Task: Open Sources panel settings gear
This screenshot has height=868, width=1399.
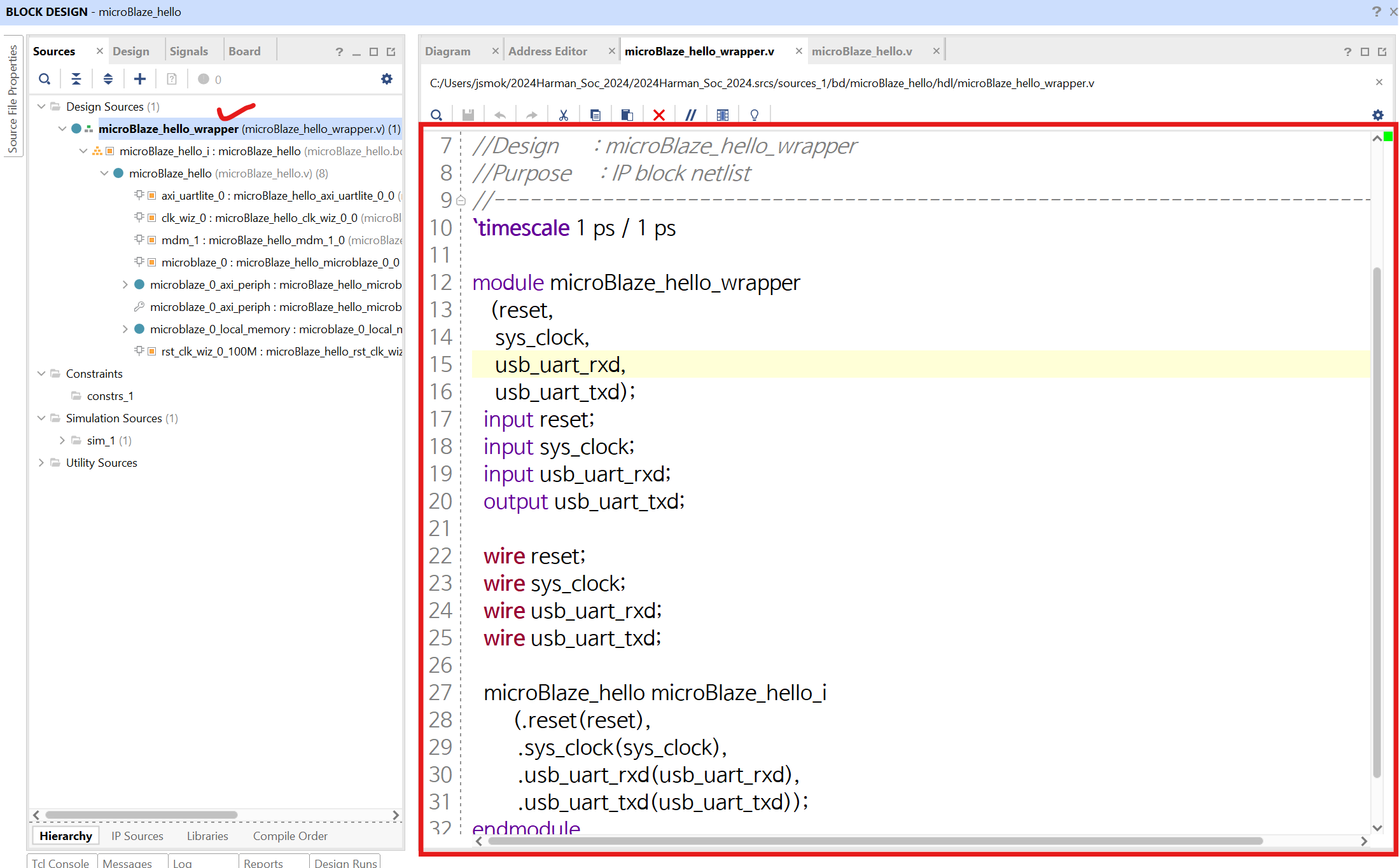Action: click(x=387, y=79)
